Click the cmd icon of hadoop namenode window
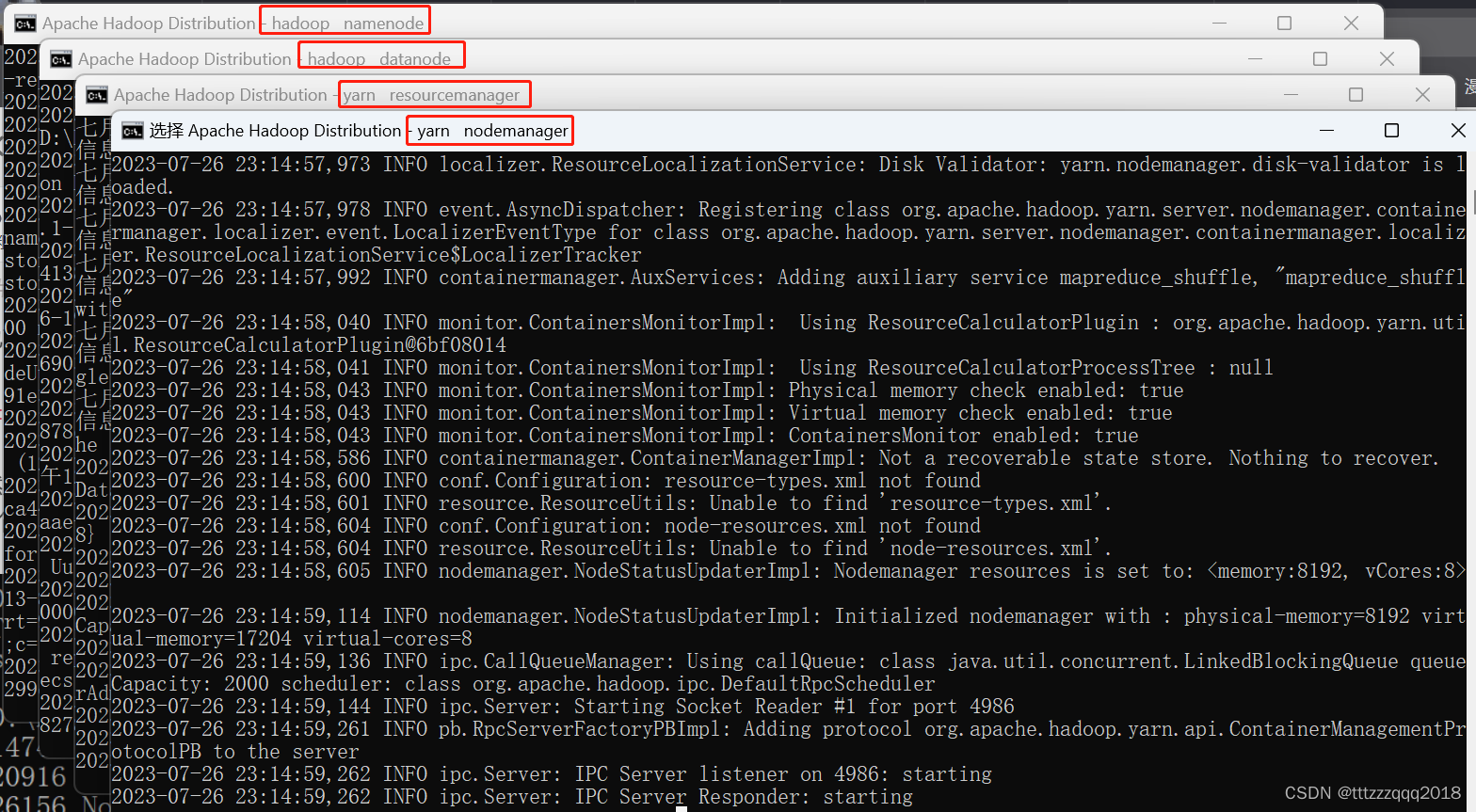Image resolution: width=1476 pixels, height=812 pixels. click(25, 24)
